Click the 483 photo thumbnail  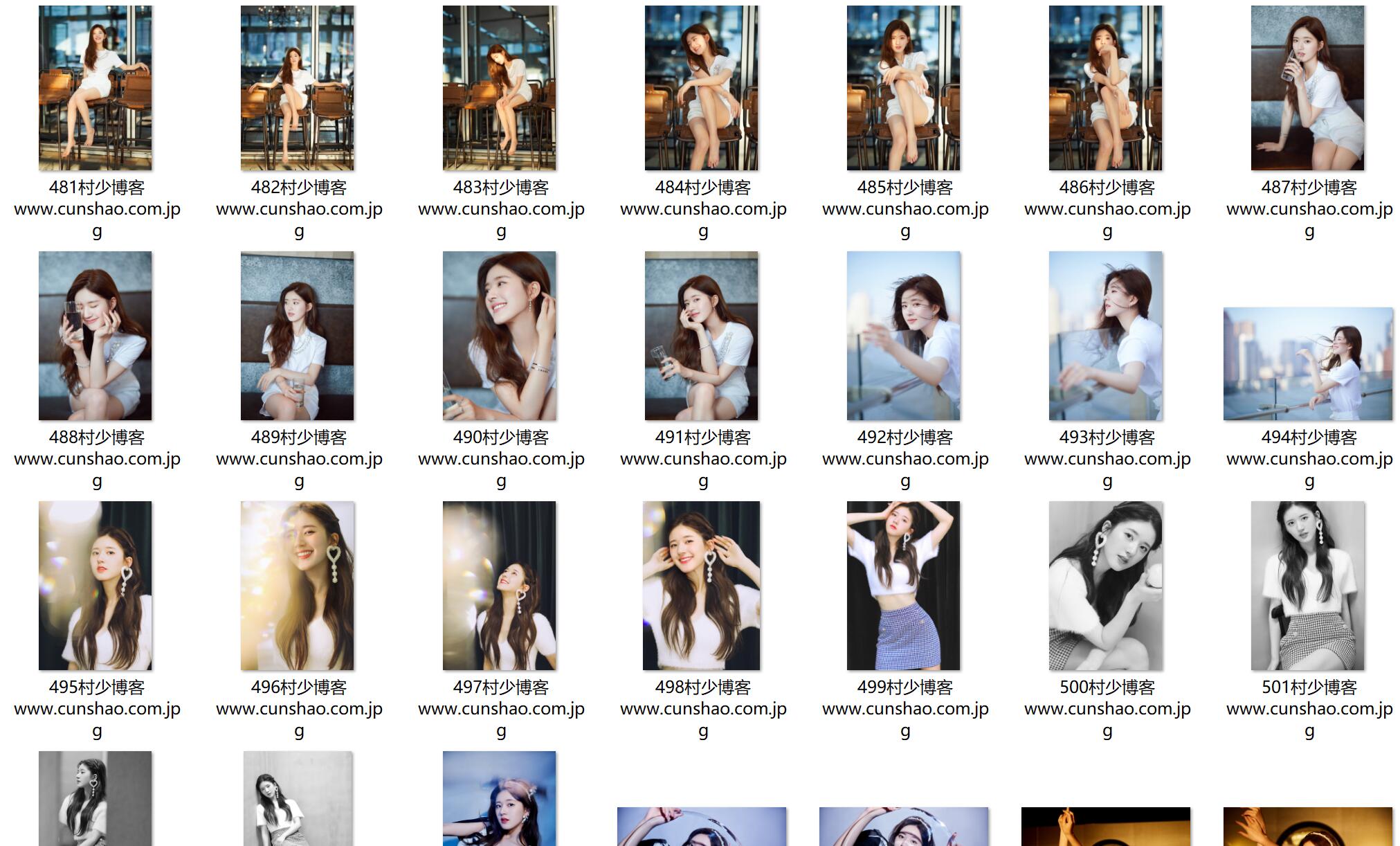tap(500, 88)
